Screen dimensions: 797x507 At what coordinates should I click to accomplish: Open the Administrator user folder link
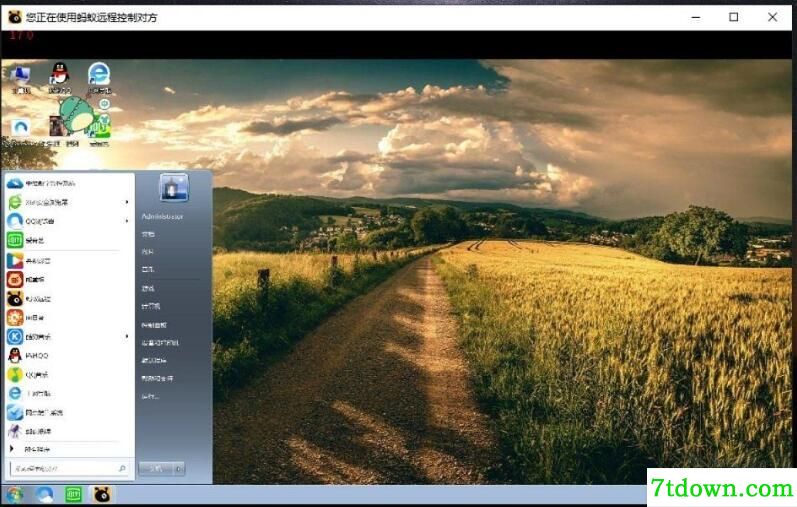pyautogui.click(x=162, y=217)
